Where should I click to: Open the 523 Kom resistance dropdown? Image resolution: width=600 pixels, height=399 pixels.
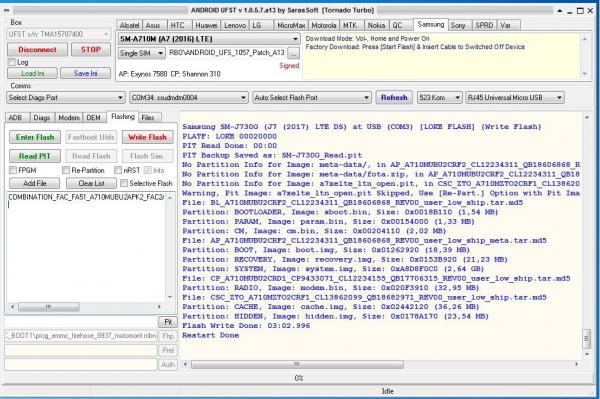440,98
